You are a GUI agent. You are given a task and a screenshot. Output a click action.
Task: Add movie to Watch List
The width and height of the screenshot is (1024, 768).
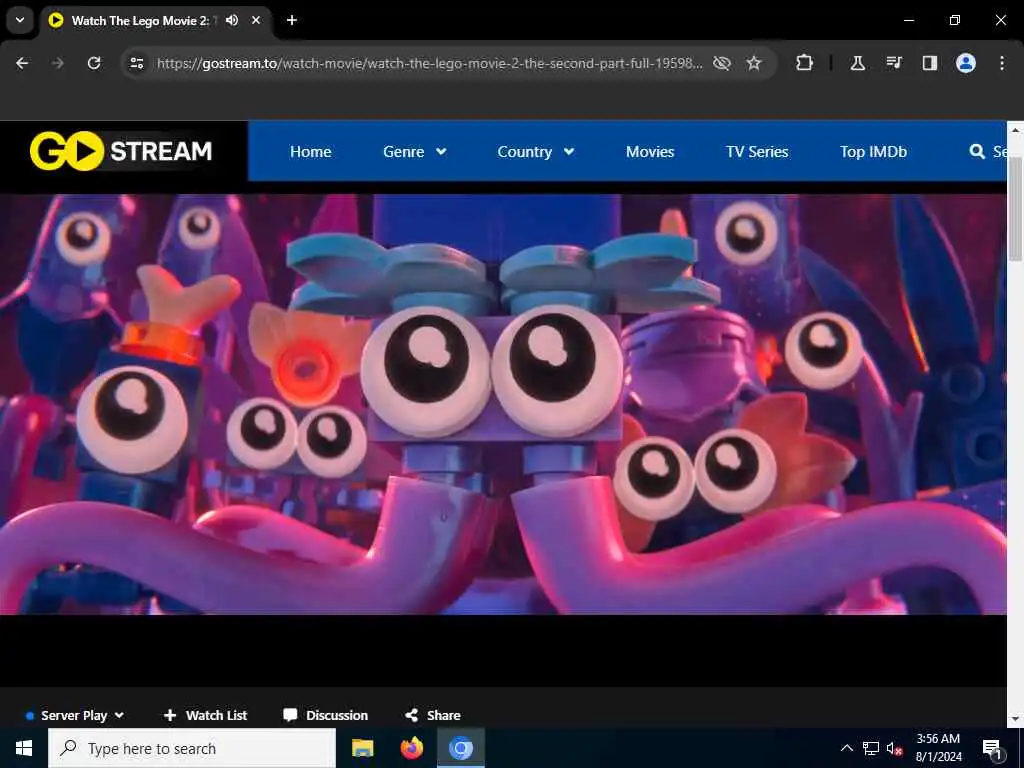[x=205, y=715]
